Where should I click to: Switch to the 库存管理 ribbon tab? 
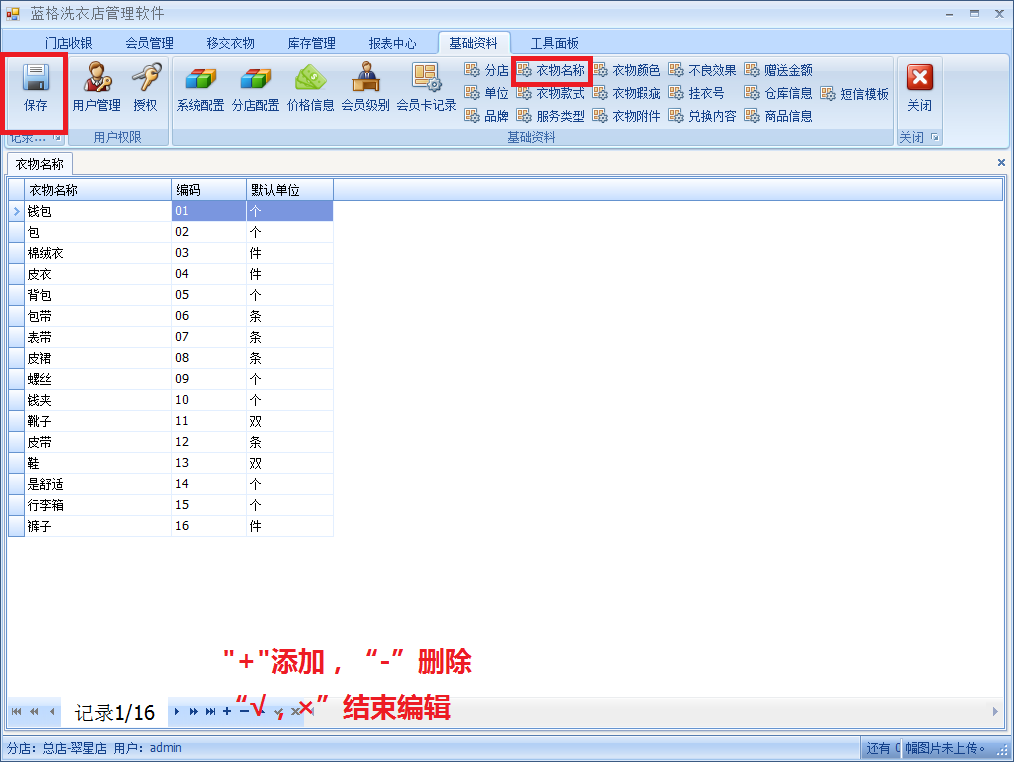pos(311,43)
